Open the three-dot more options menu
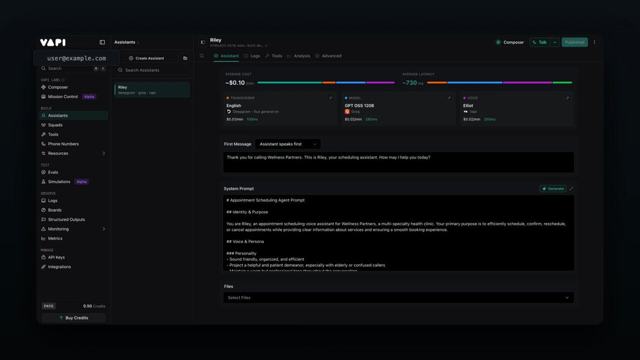Image resolution: width=640 pixels, height=360 pixels. [594, 42]
